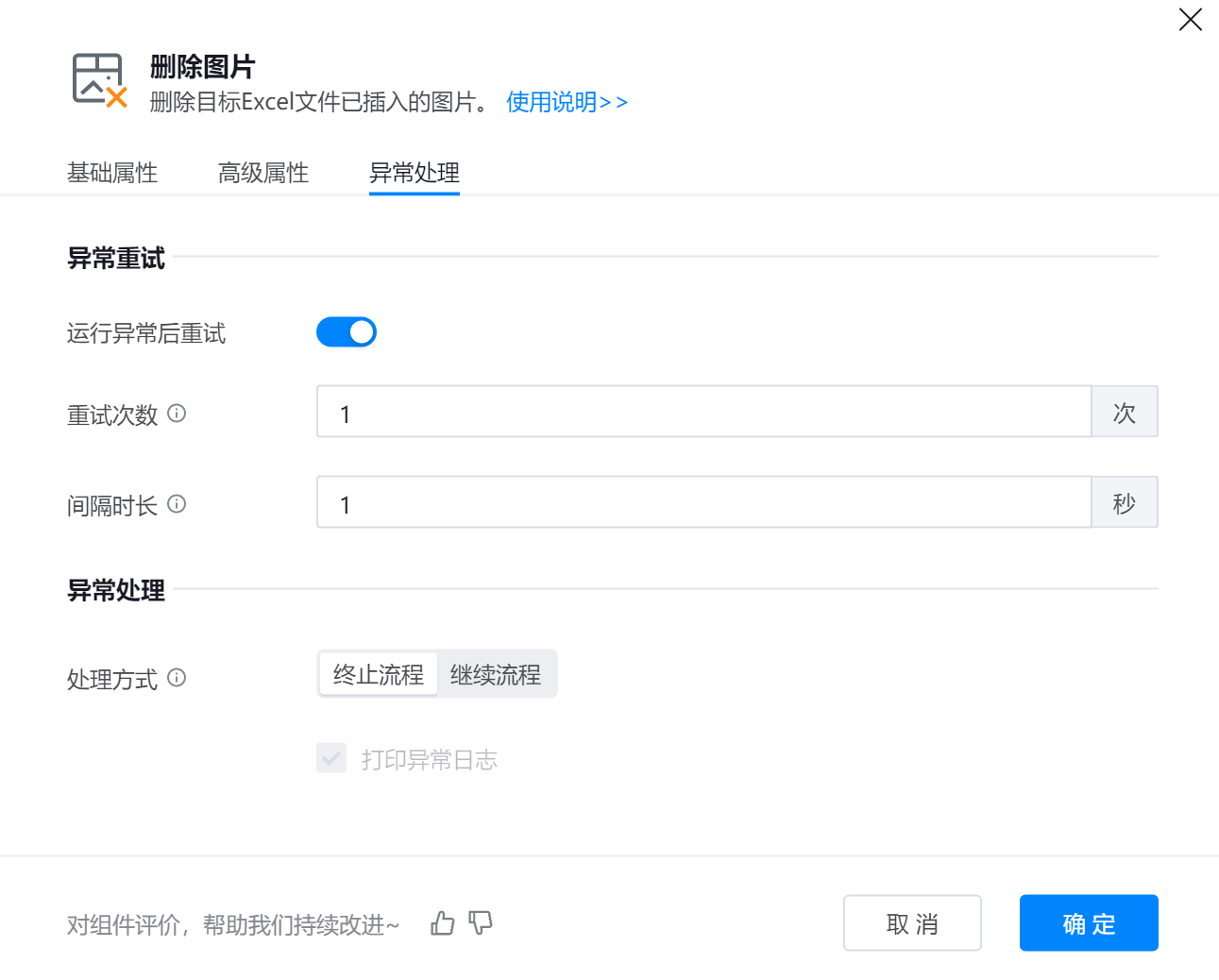Screen dimensions: 1219x980
Task: Switch to the 基础属性 tab
Action: (x=112, y=173)
